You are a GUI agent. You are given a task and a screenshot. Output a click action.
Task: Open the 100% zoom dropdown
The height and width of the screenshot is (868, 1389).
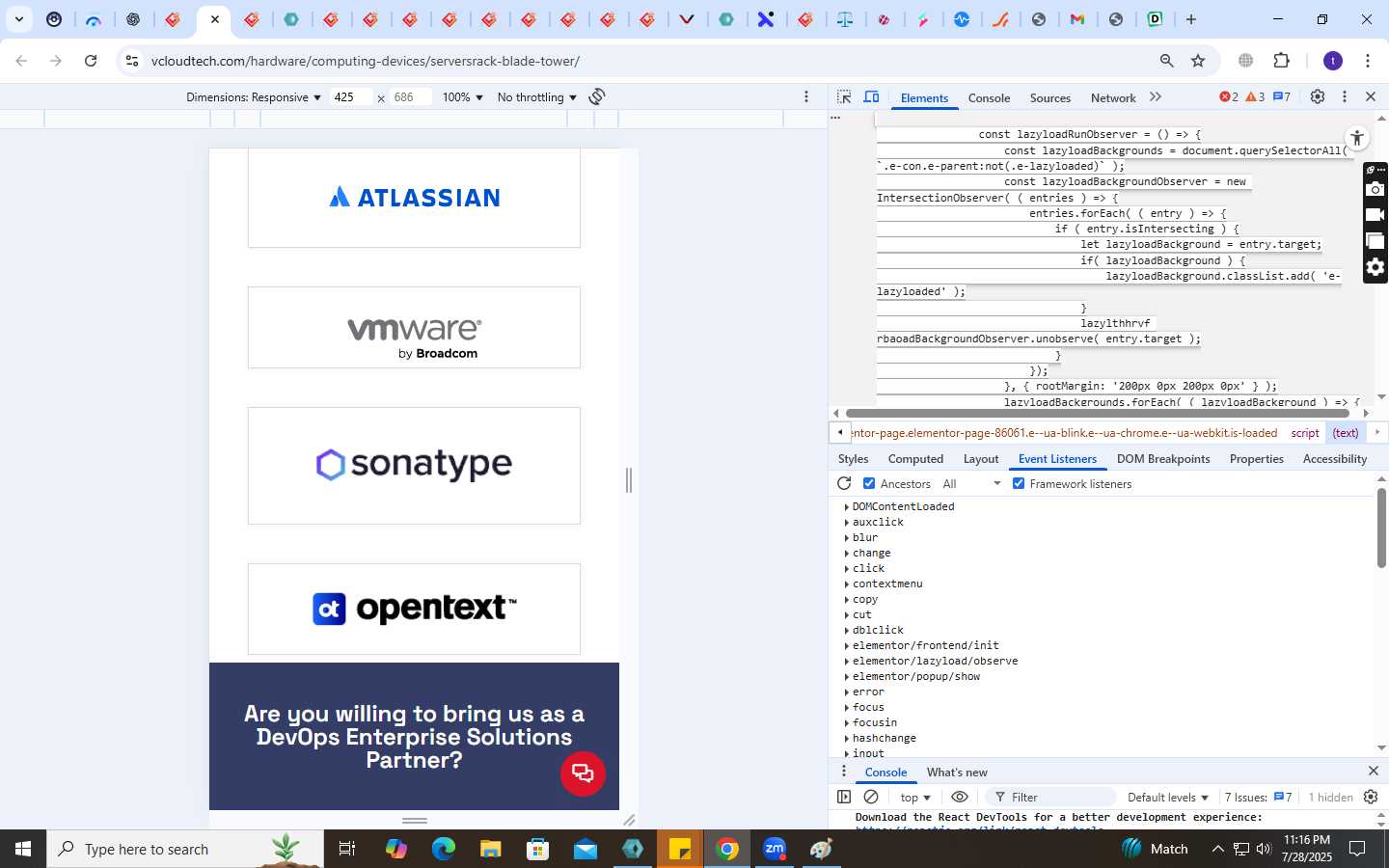coord(463,97)
